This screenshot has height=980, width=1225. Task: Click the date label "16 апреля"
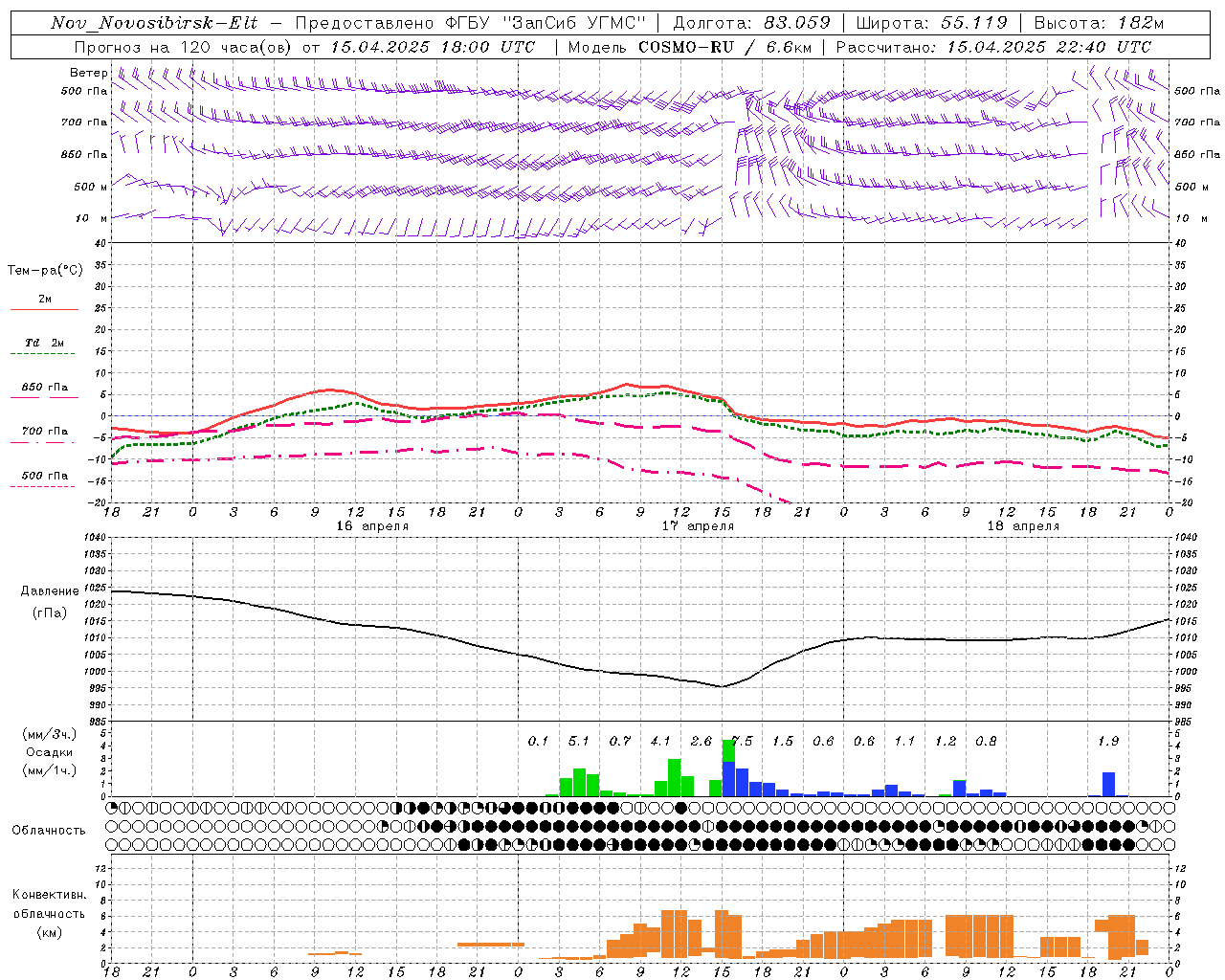point(372,526)
